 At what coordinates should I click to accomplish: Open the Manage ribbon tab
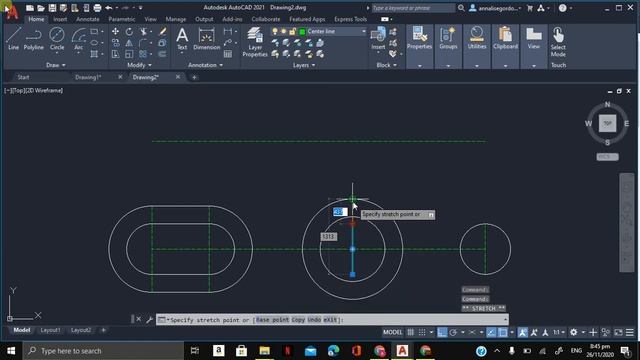pyautogui.click(x=176, y=19)
